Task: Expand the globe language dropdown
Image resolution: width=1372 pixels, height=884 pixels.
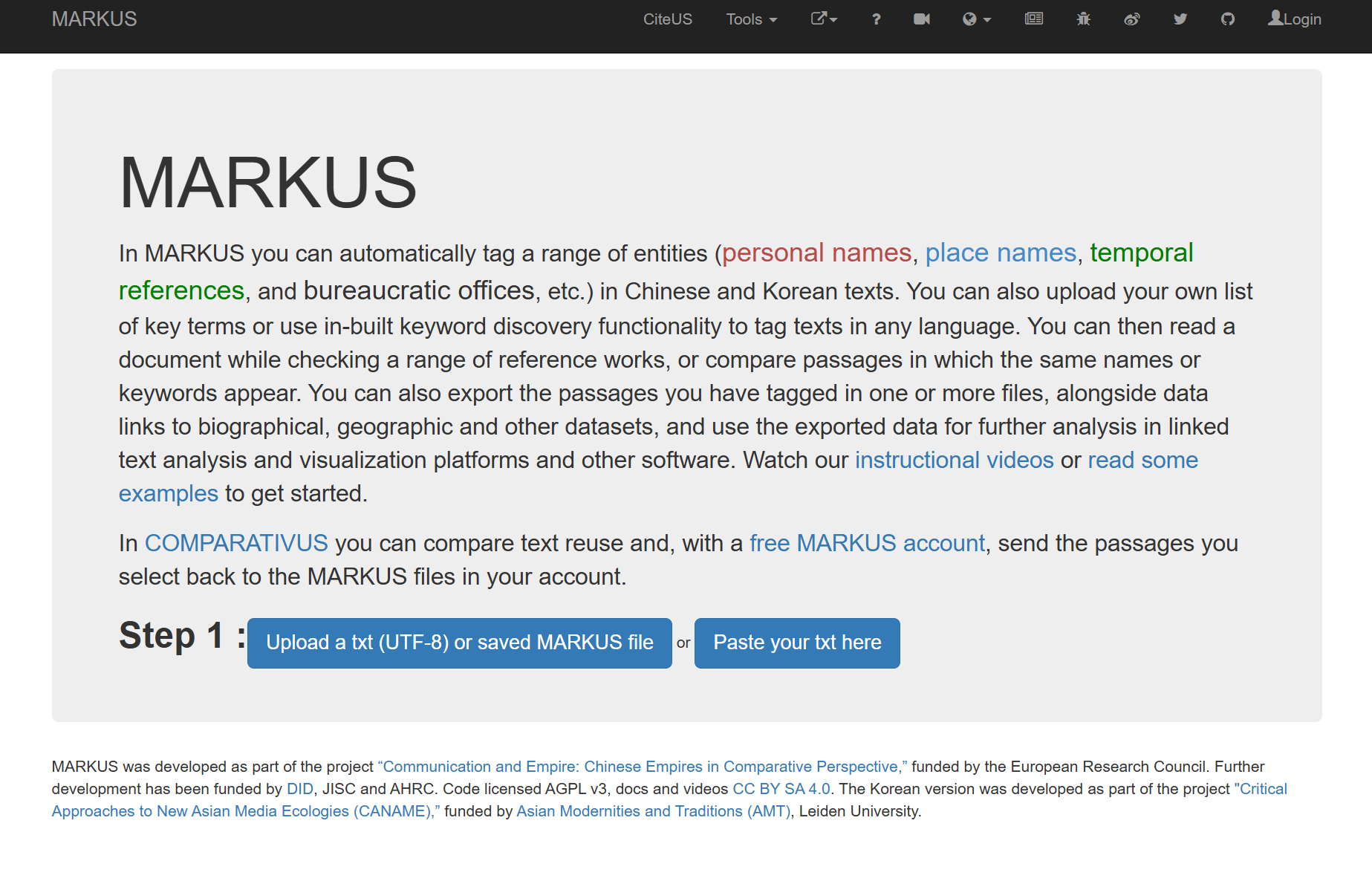Action: tap(977, 19)
